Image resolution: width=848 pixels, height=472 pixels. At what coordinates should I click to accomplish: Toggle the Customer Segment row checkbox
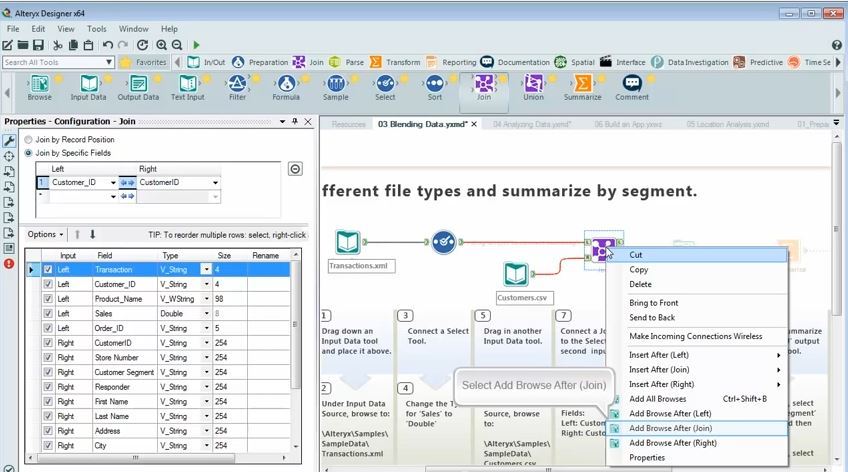click(x=48, y=372)
